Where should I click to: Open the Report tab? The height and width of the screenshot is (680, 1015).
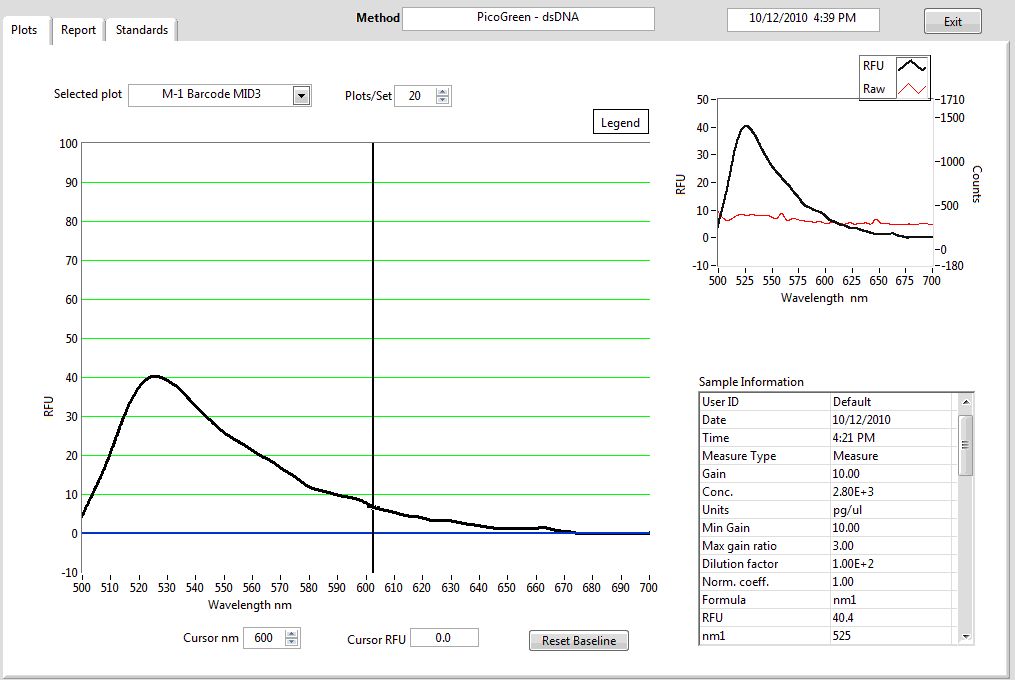point(78,30)
